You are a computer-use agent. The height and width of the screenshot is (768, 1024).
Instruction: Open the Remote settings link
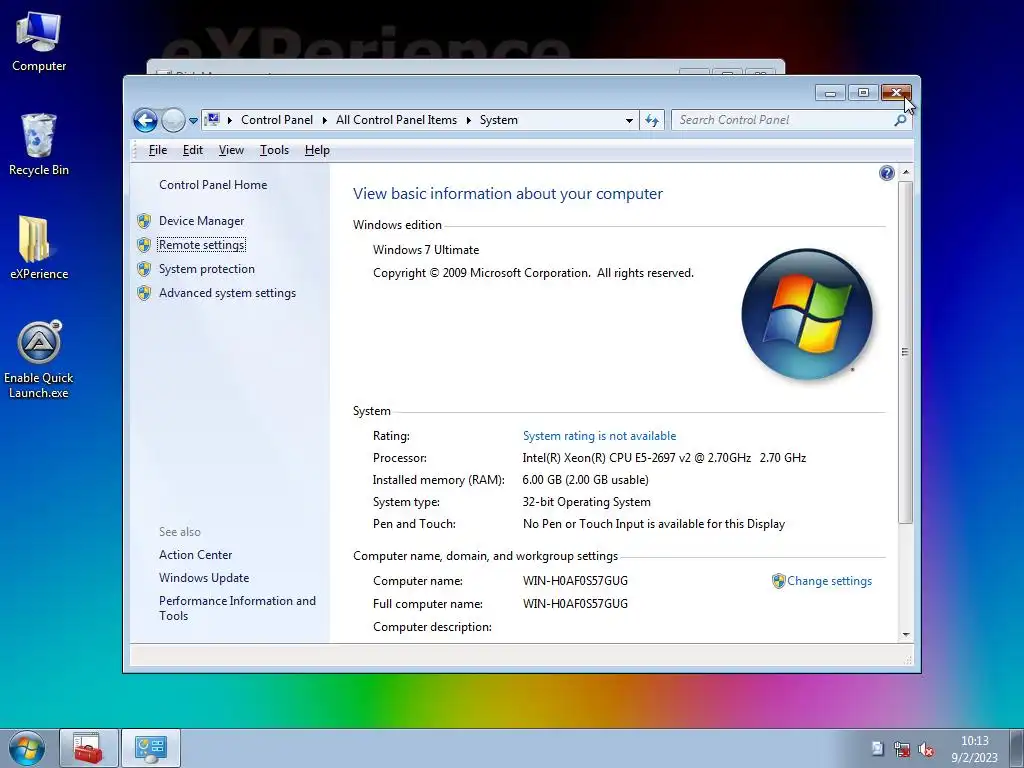(x=202, y=245)
